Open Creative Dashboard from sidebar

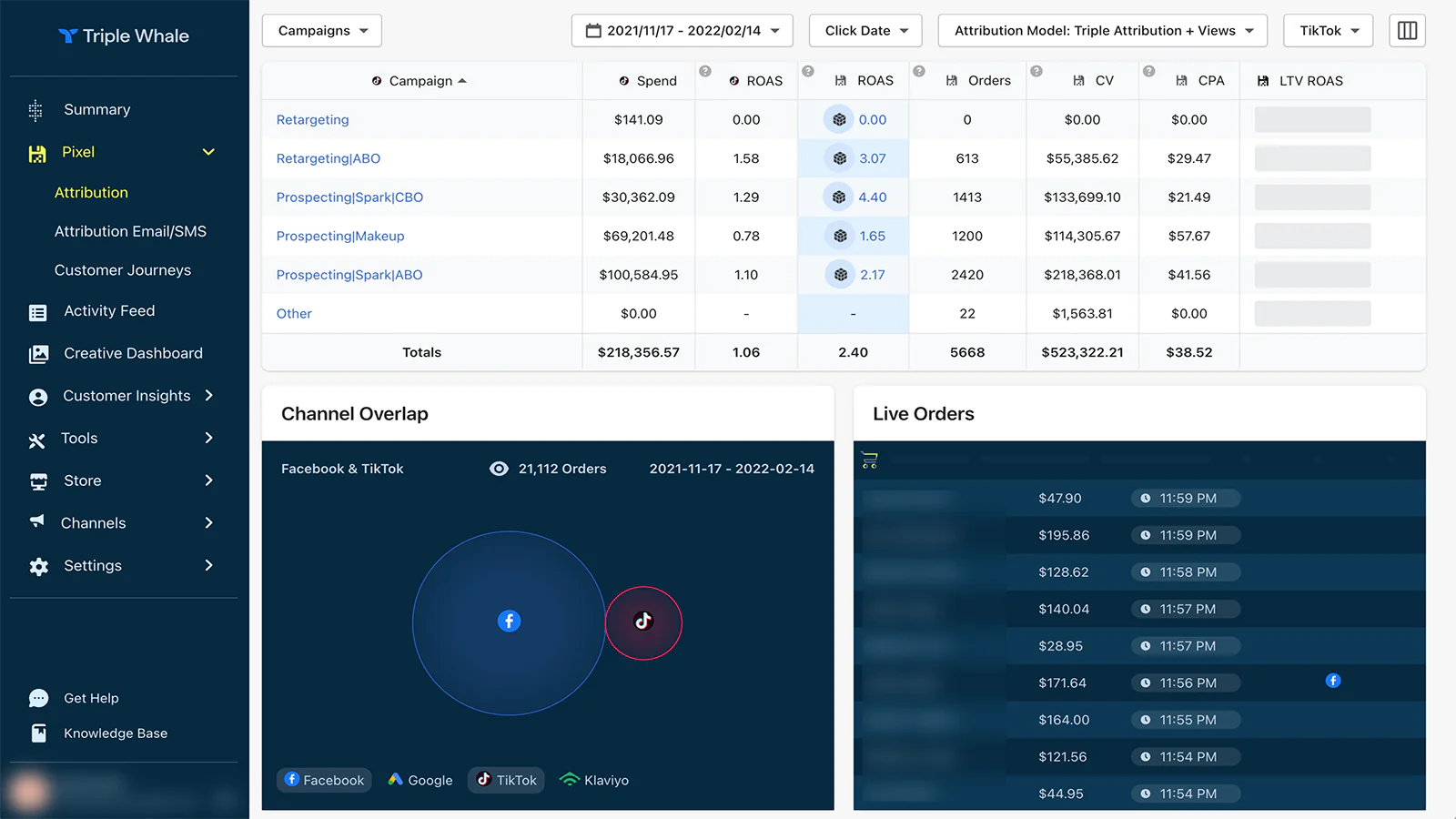[x=133, y=353]
